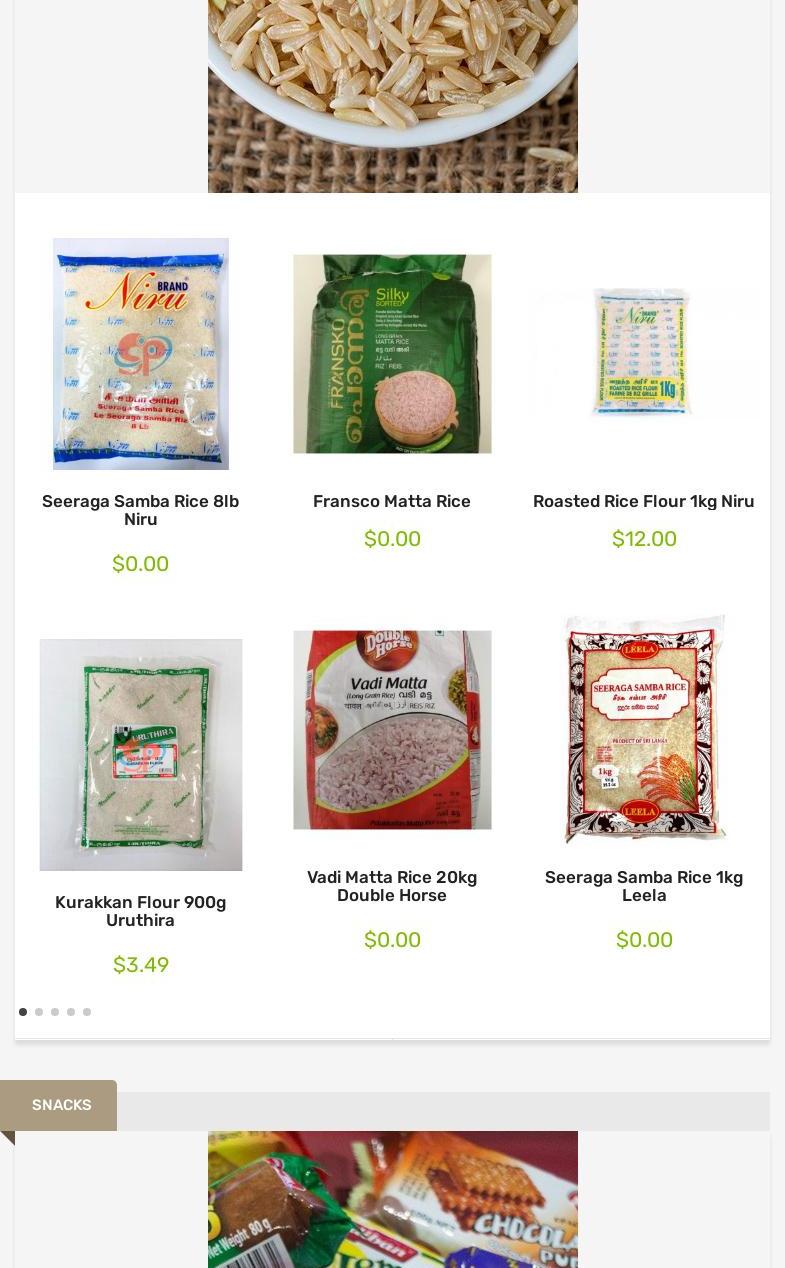Go to fourth carousel page dot
The image size is (785, 1268).
[x=71, y=1012]
